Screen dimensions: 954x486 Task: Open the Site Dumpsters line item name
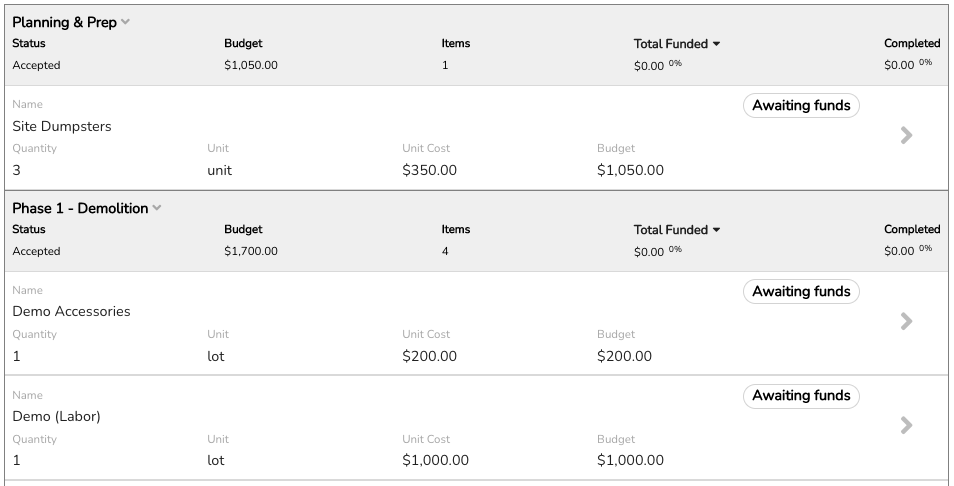[x=62, y=127]
